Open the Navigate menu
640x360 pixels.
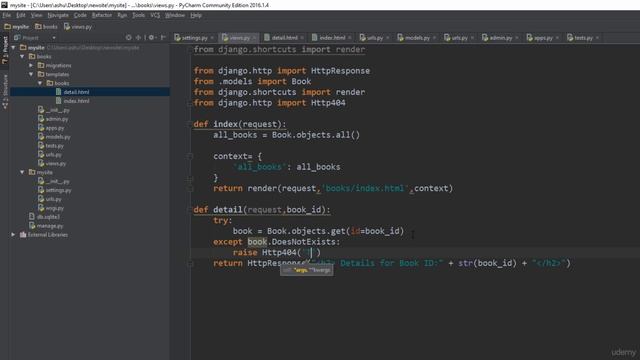58,16
